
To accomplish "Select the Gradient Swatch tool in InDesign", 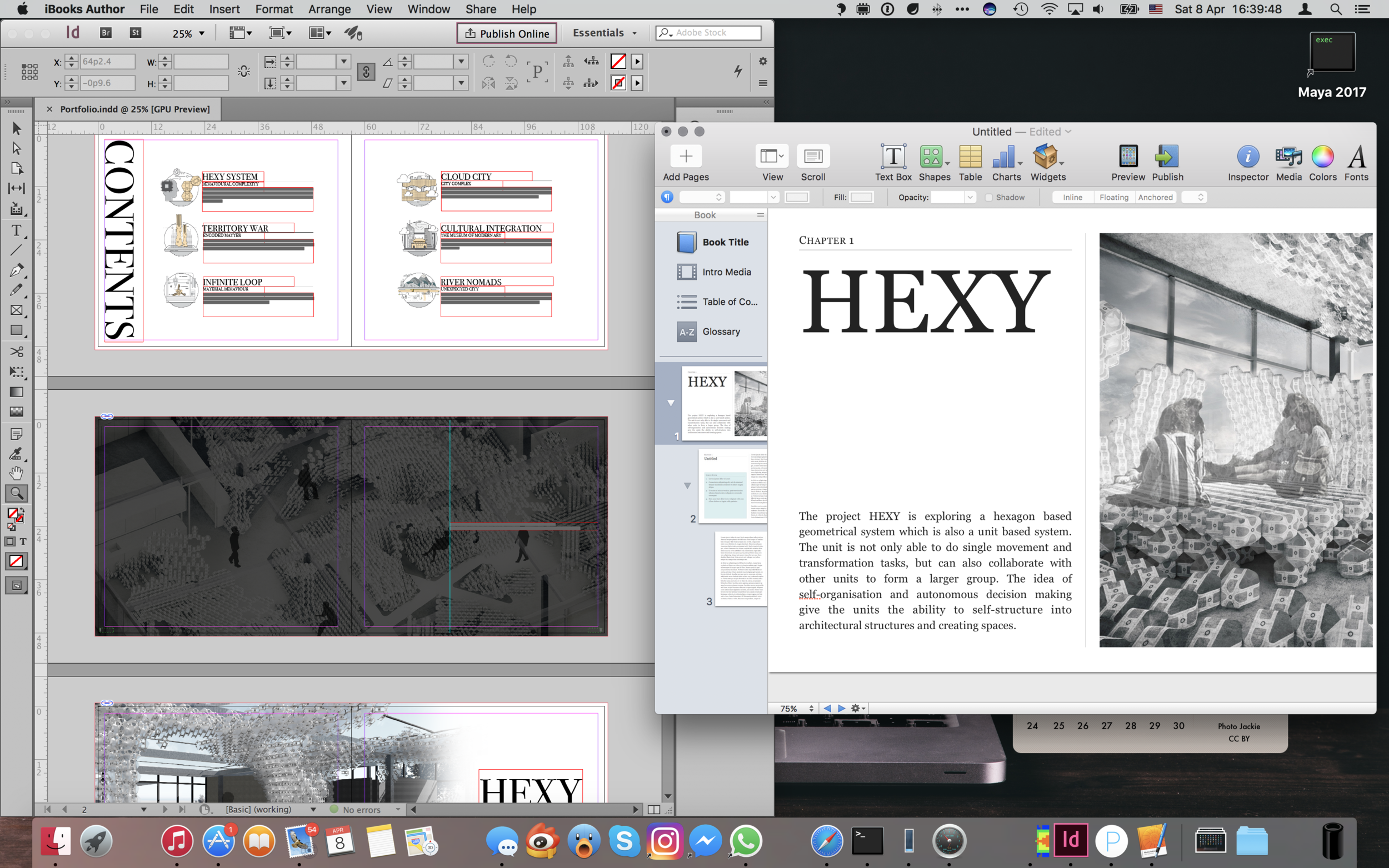I will pyautogui.click(x=16, y=392).
